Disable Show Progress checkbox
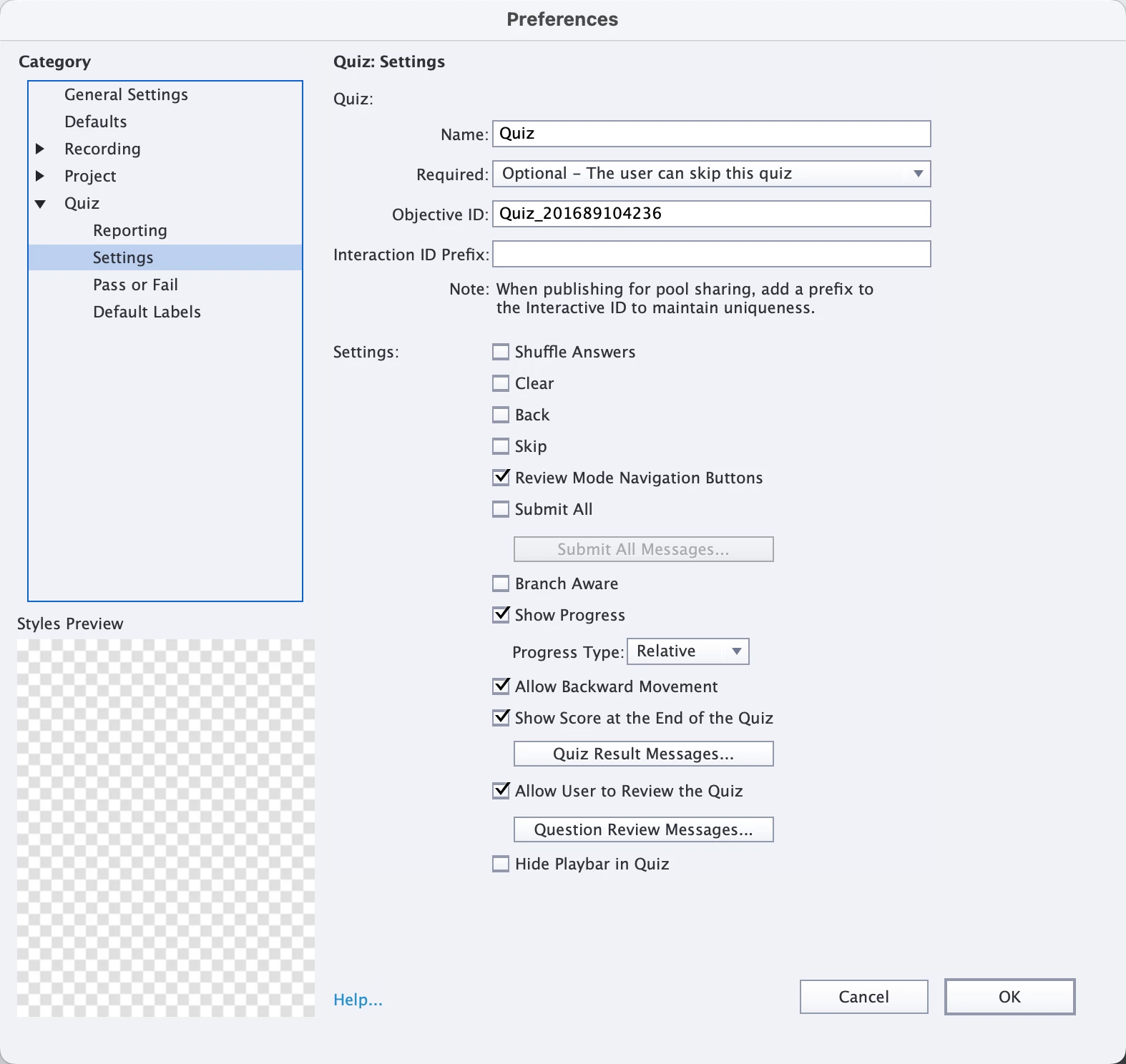This screenshot has height=1064, width=1126. (501, 615)
